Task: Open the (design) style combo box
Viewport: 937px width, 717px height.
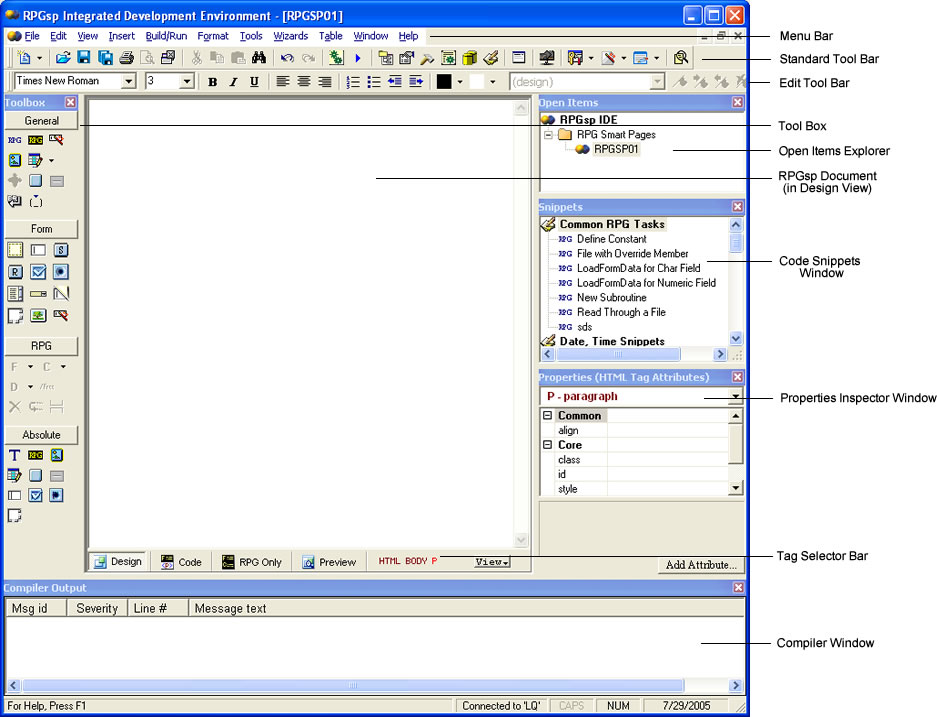Action: click(x=587, y=81)
